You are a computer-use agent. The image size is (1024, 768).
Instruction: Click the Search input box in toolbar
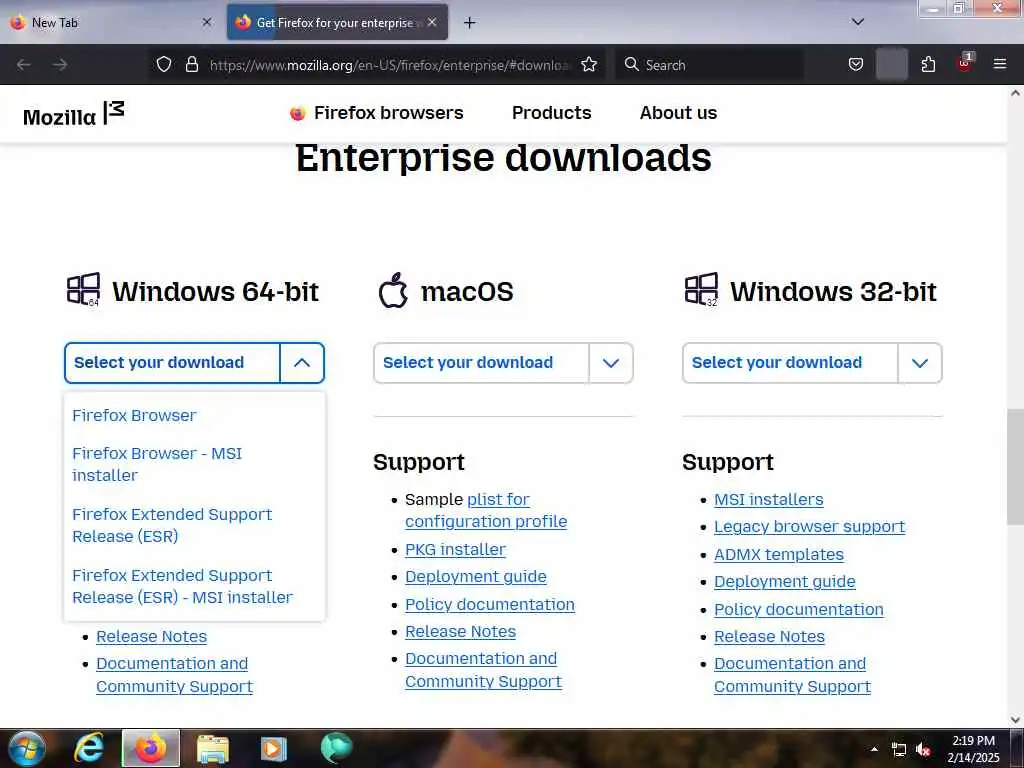[x=709, y=65]
